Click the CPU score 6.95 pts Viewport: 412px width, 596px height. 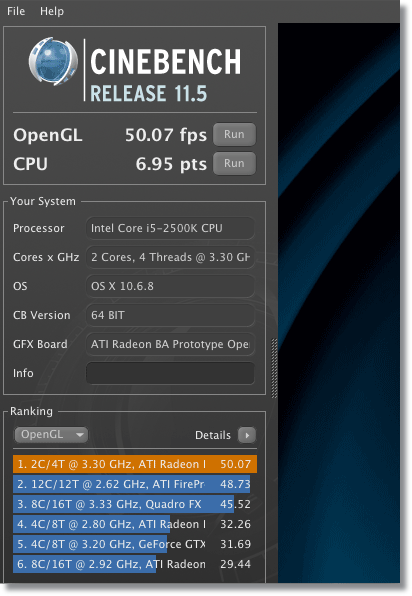point(171,164)
